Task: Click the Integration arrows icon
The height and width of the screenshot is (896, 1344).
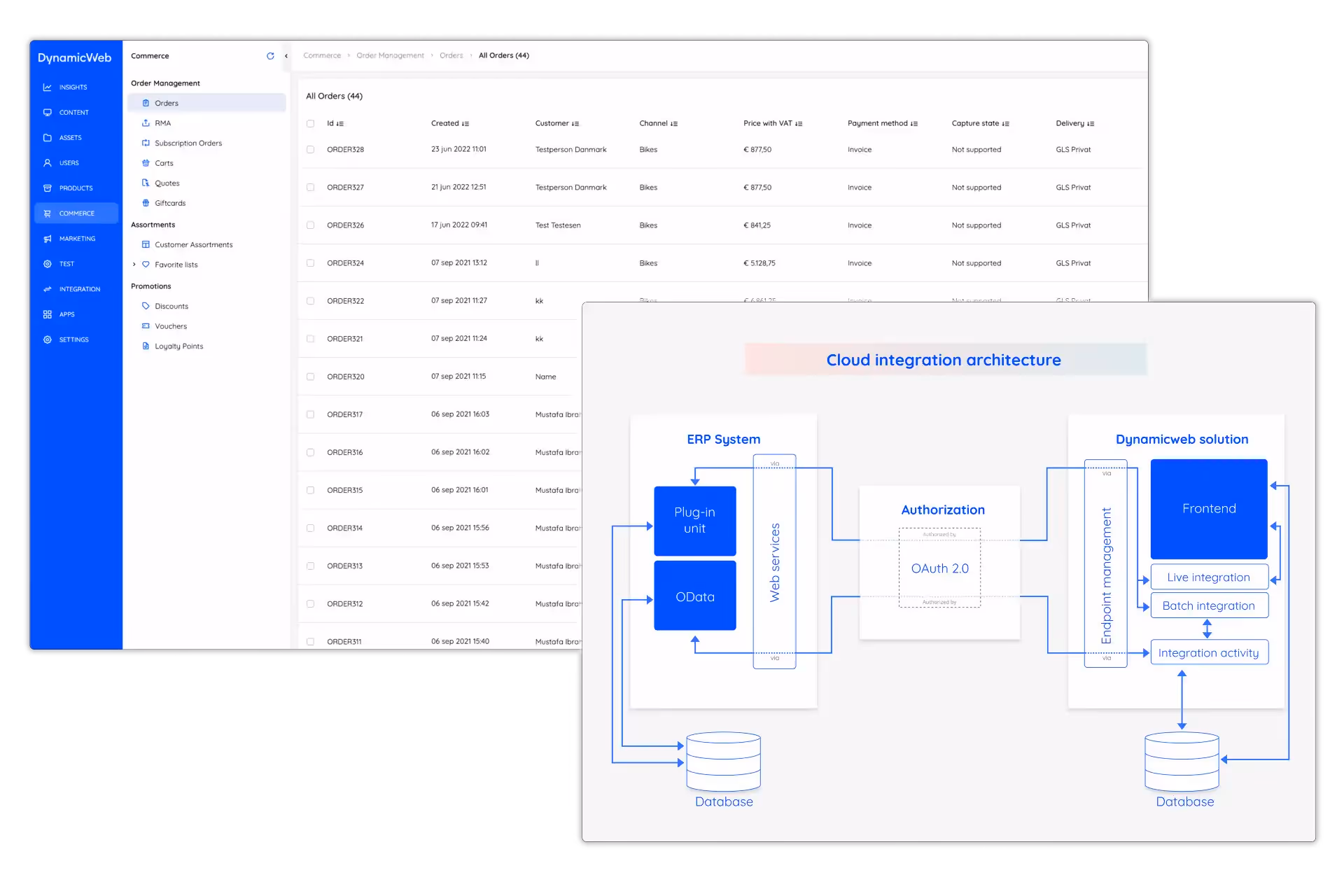Action: click(x=48, y=289)
